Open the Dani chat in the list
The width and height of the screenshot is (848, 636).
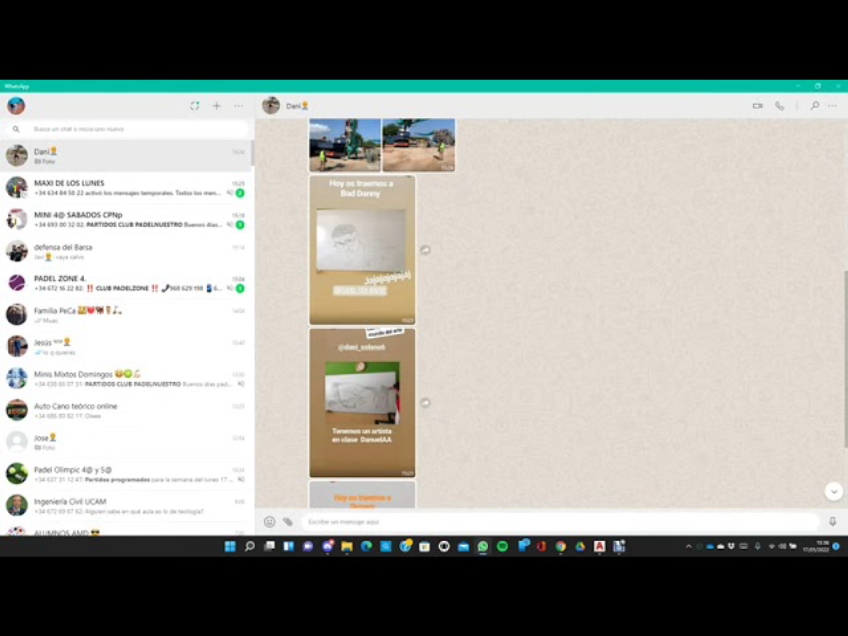point(126,156)
